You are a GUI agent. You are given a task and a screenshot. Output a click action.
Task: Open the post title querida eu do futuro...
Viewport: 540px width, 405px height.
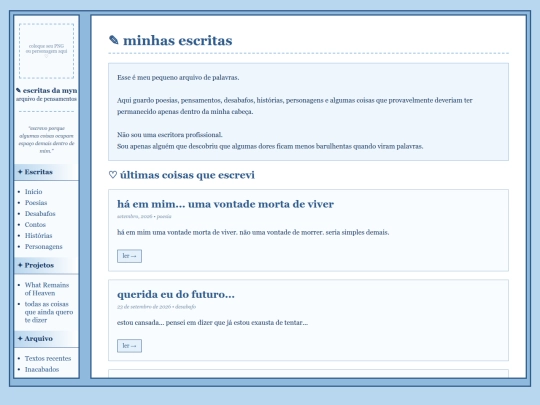click(x=176, y=294)
